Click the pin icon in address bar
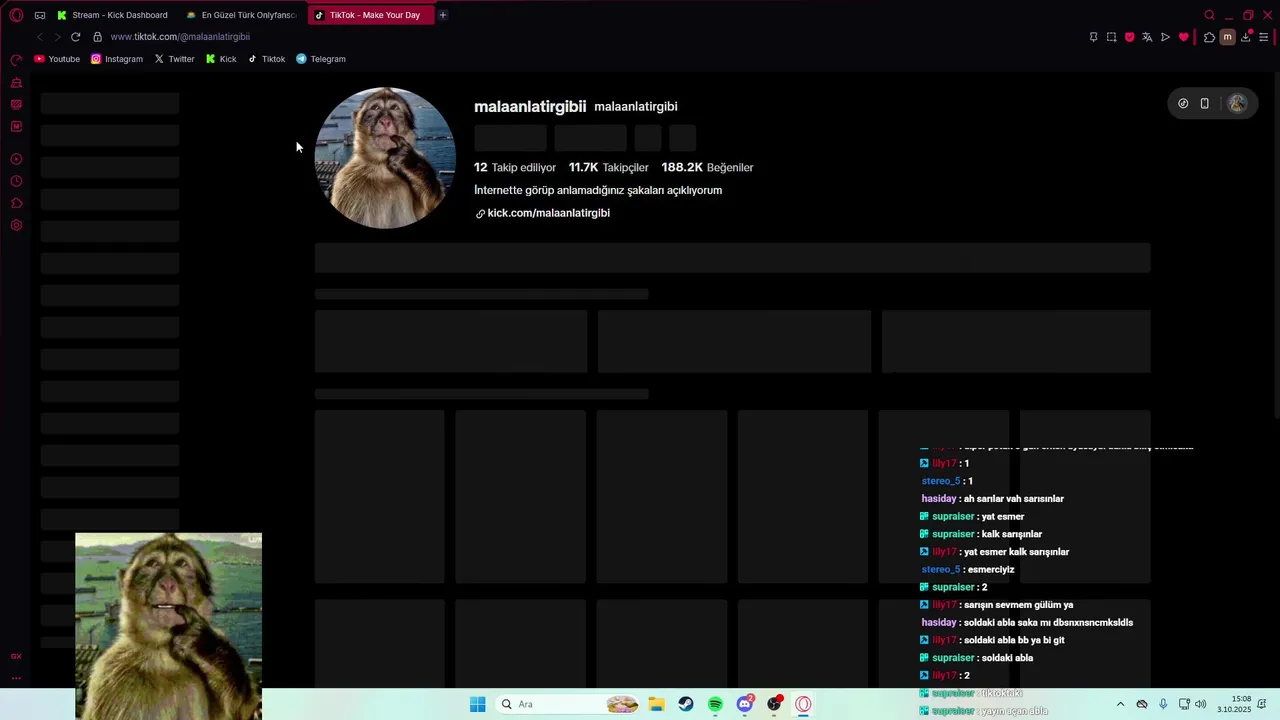 tap(1093, 37)
